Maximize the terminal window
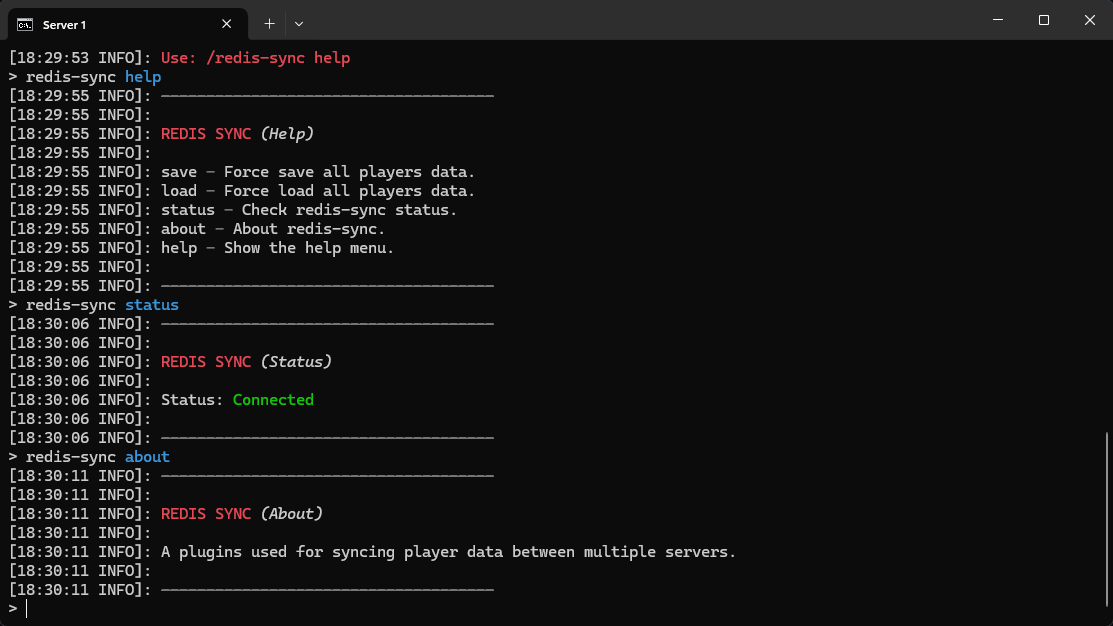Screen dimensions: 1113x626 pos(1043,20)
